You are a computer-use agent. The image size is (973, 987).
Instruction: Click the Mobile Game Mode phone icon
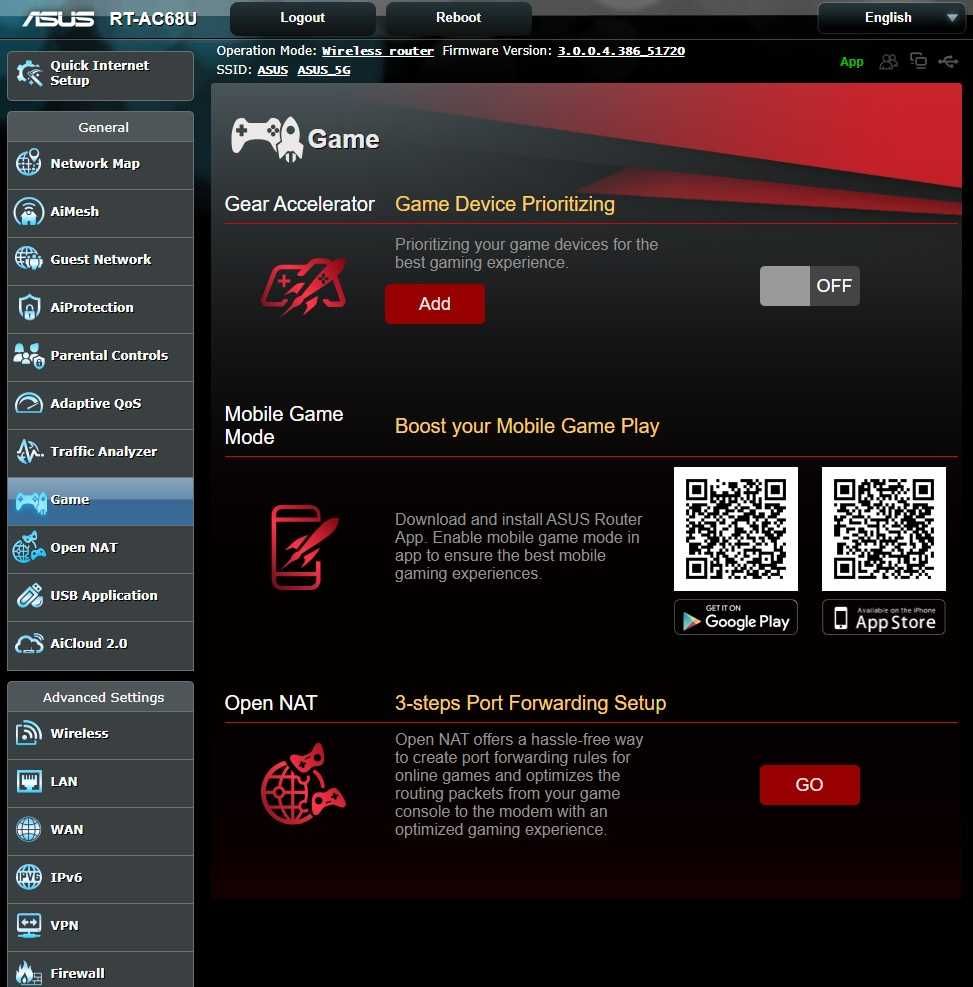point(304,547)
